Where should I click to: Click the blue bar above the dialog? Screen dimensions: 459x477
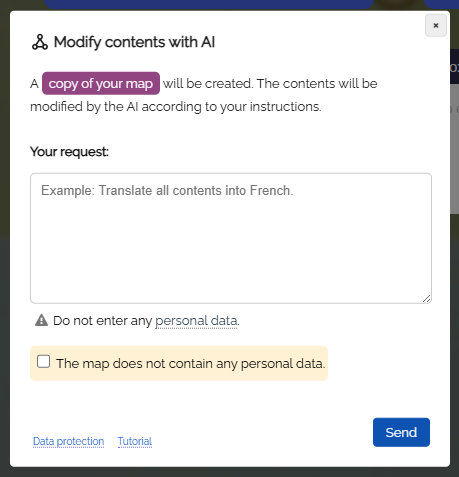[208, 4]
